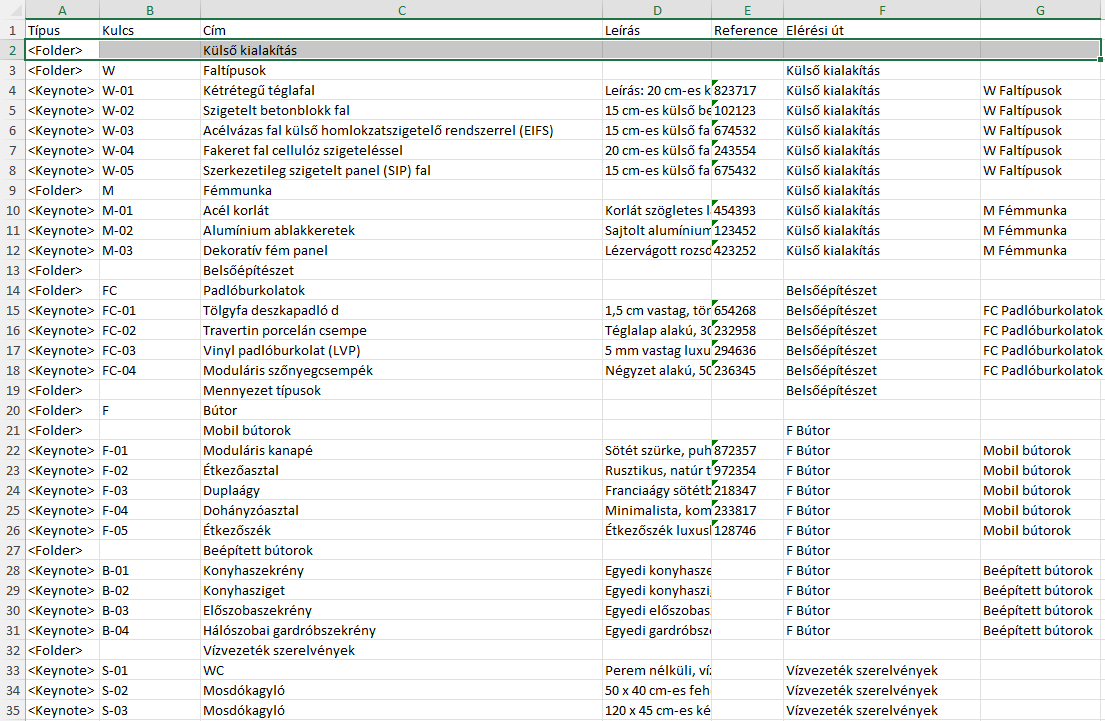Select column G header

1040,9
